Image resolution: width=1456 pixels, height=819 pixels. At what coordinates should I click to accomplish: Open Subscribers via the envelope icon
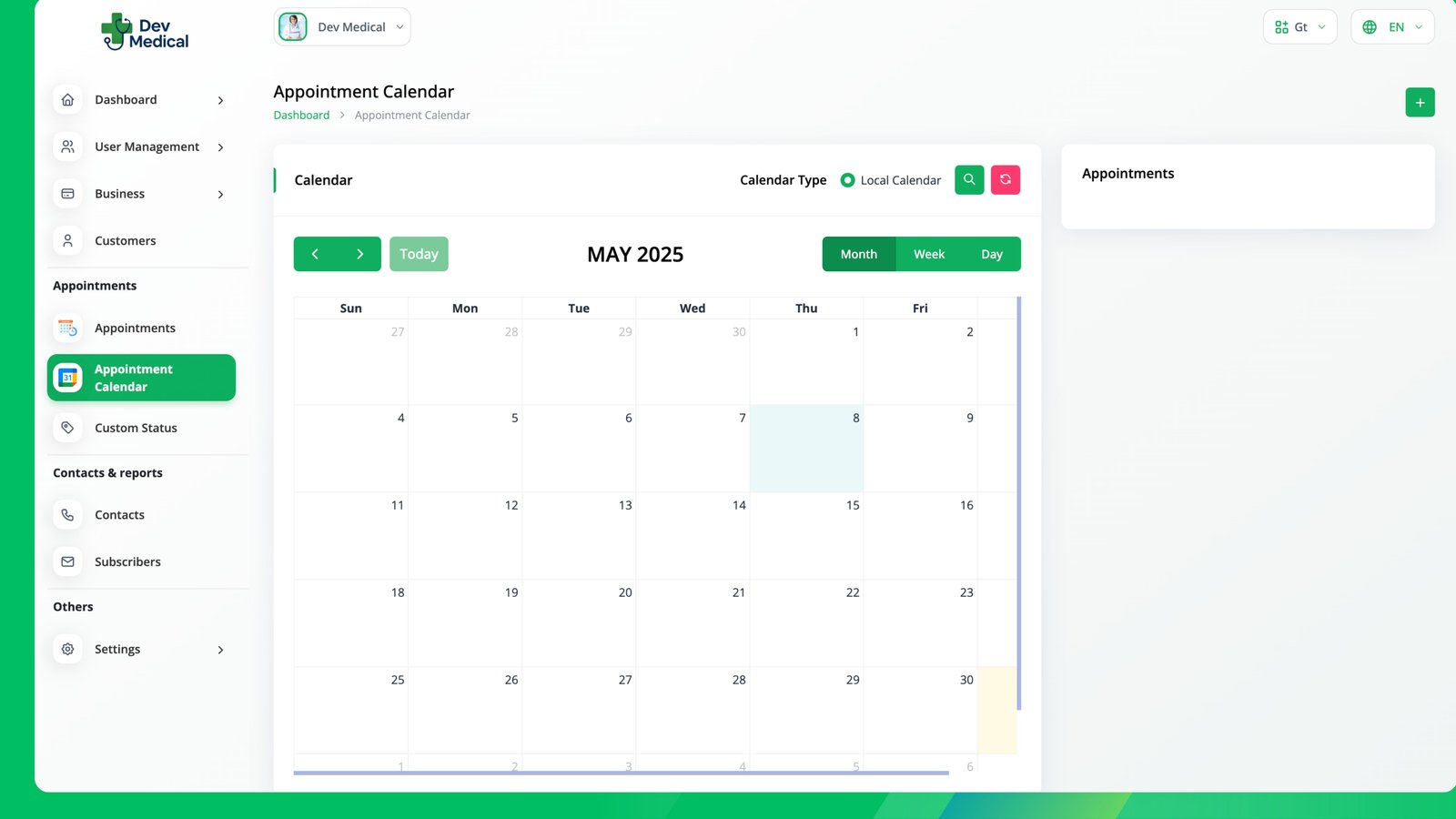(67, 562)
